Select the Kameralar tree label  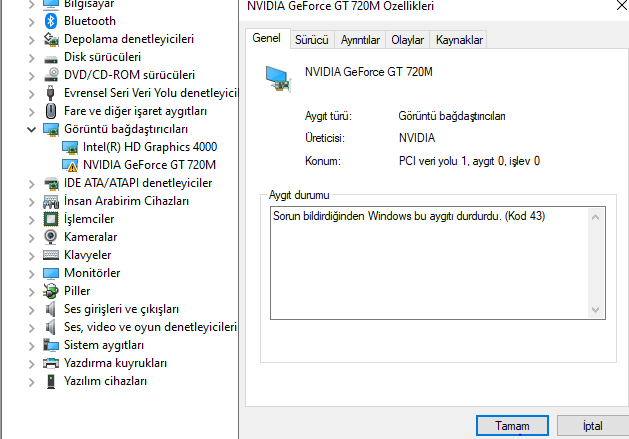point(90,237)
